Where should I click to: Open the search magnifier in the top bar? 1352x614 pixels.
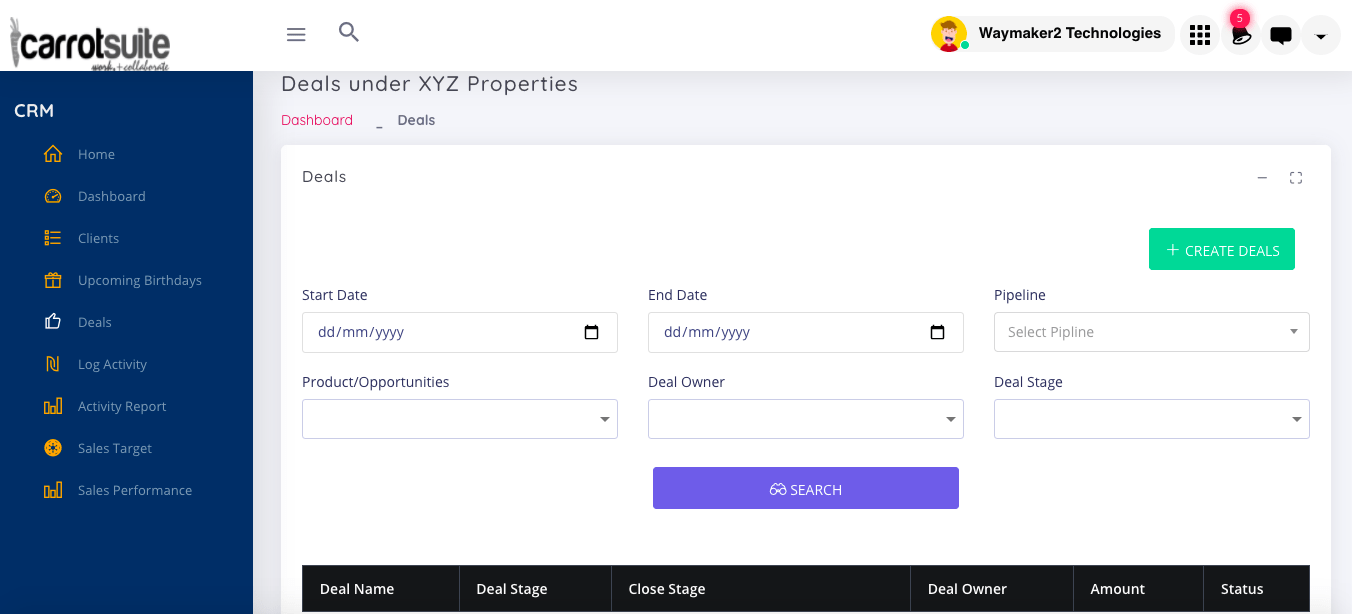pyautogui.click(x=348, y=32)
